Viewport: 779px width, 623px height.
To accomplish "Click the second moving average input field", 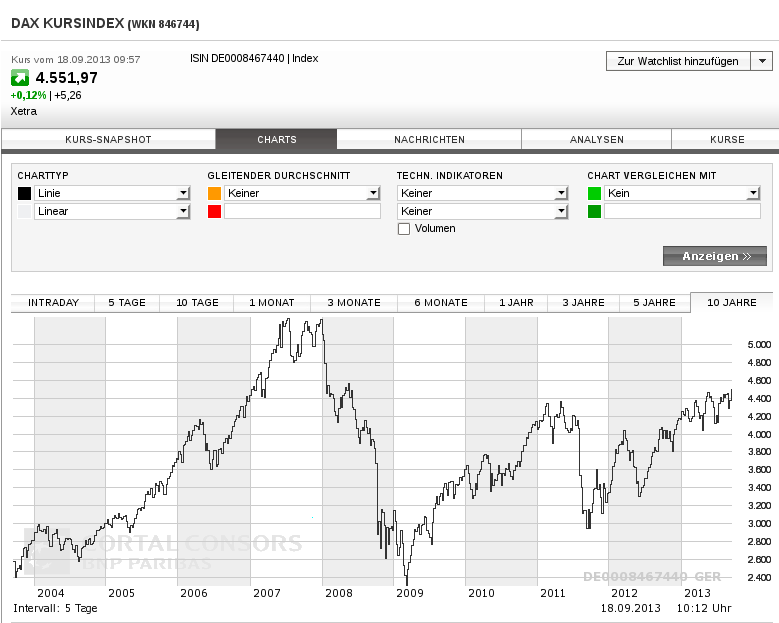I will click(x=302, y=211).
